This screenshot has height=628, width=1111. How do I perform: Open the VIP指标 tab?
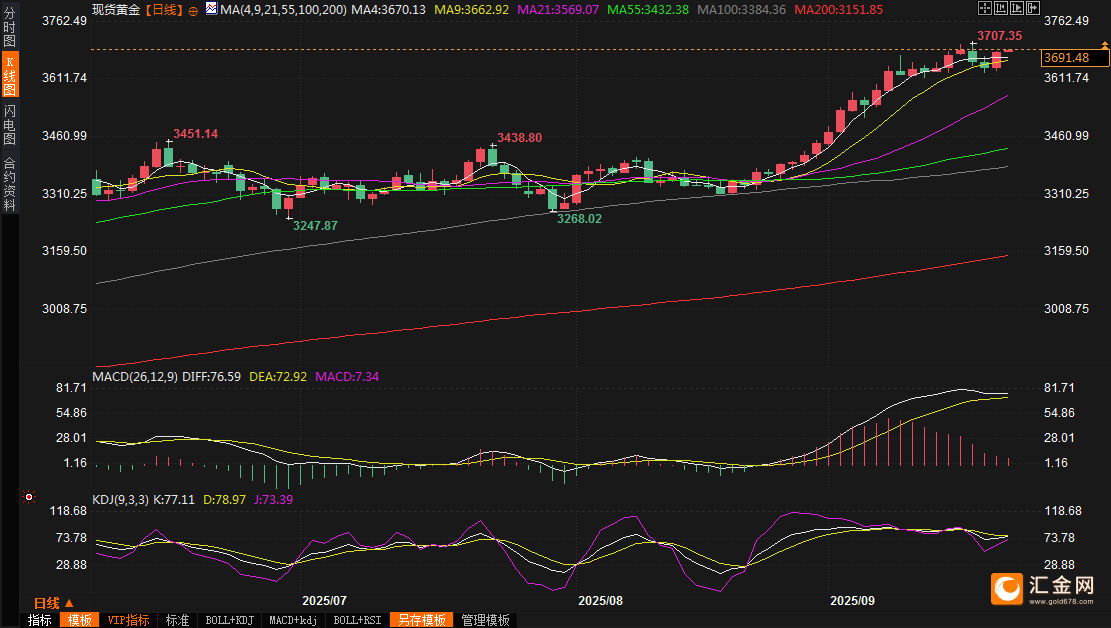[x=128, y=620]
